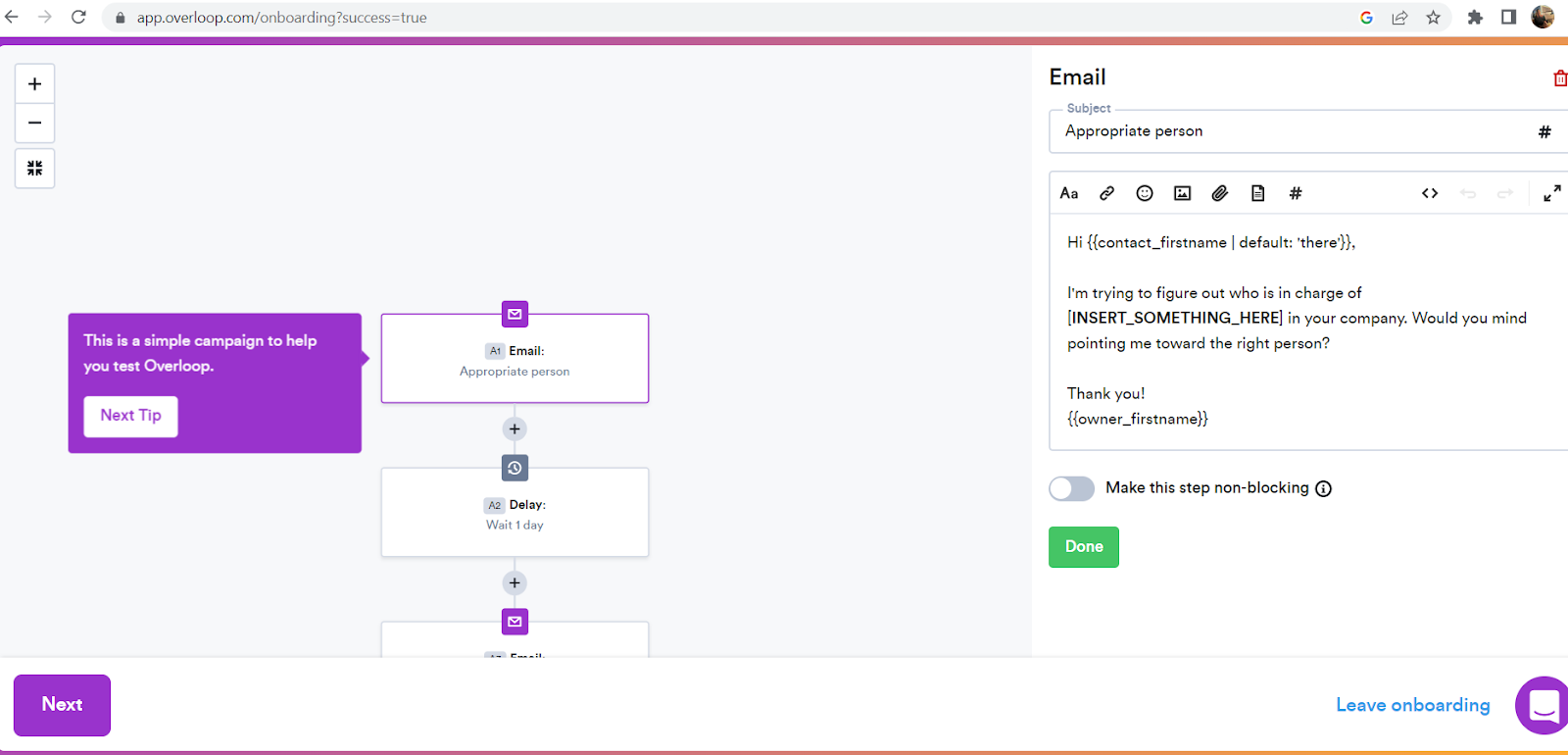Add a step after the A2 Delay node

(514, 583)
